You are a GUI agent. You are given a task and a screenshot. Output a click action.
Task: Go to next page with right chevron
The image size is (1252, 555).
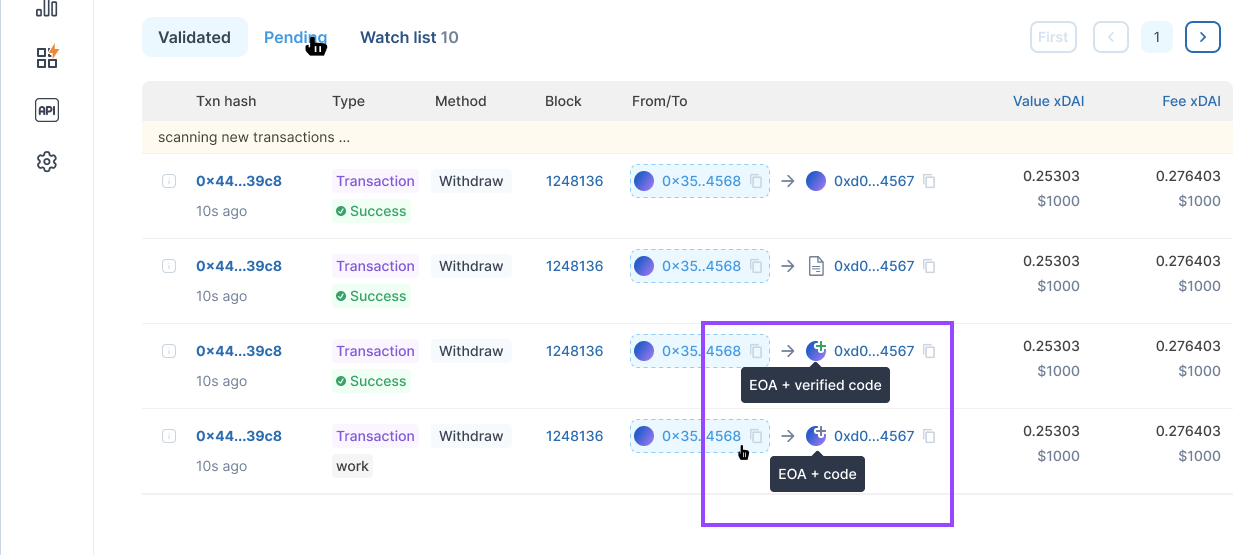point(1203,37)
